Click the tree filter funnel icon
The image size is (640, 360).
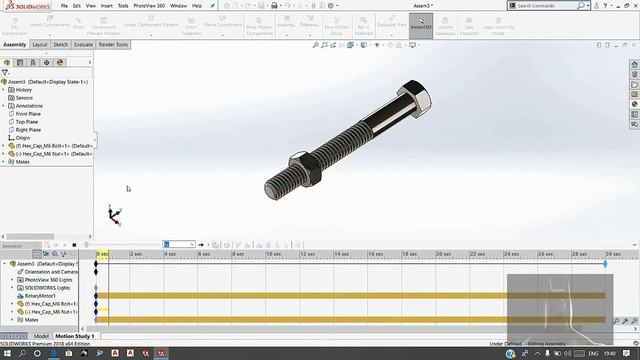pos(5,73)
